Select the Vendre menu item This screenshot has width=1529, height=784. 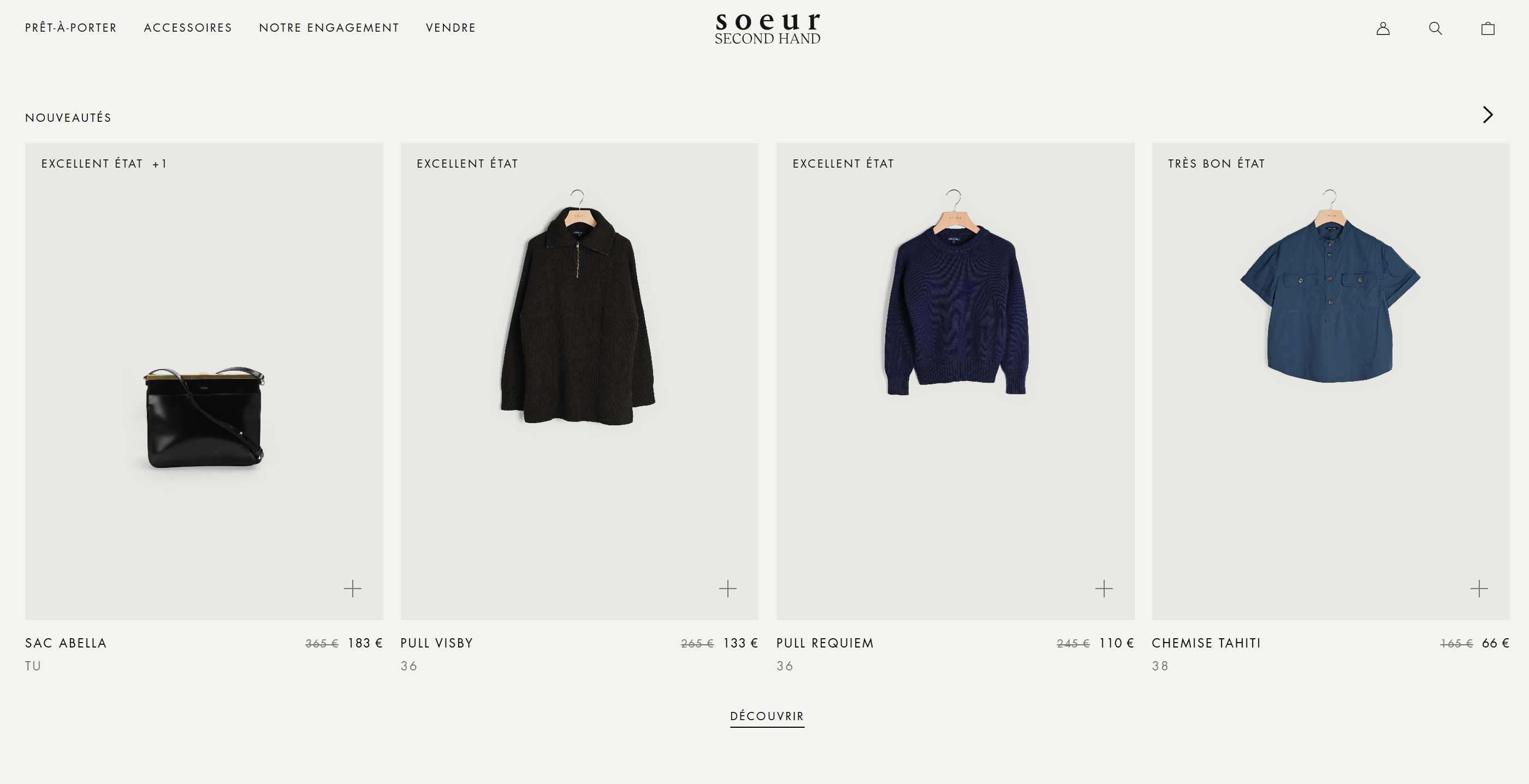coord(451,28)
